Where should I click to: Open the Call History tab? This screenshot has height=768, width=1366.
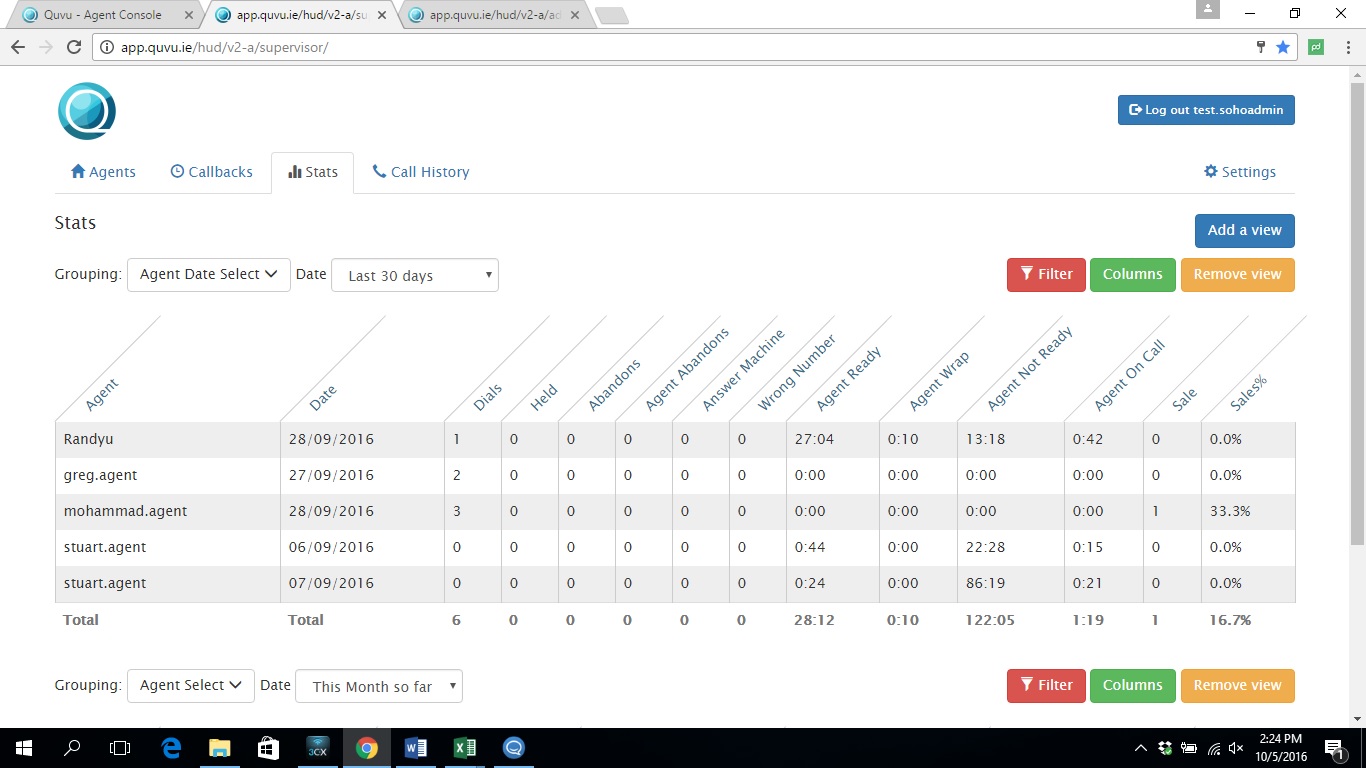click(420, 172)
